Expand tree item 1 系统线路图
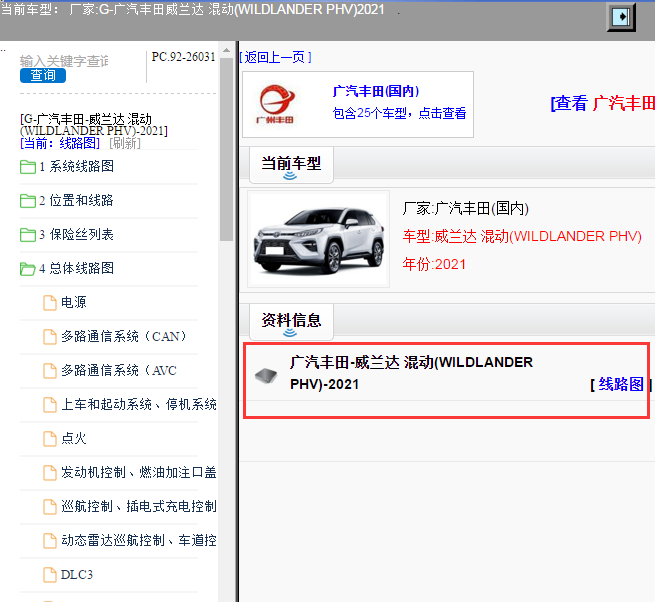This screenshot has width=655, height=602. (x=76, y=166)
